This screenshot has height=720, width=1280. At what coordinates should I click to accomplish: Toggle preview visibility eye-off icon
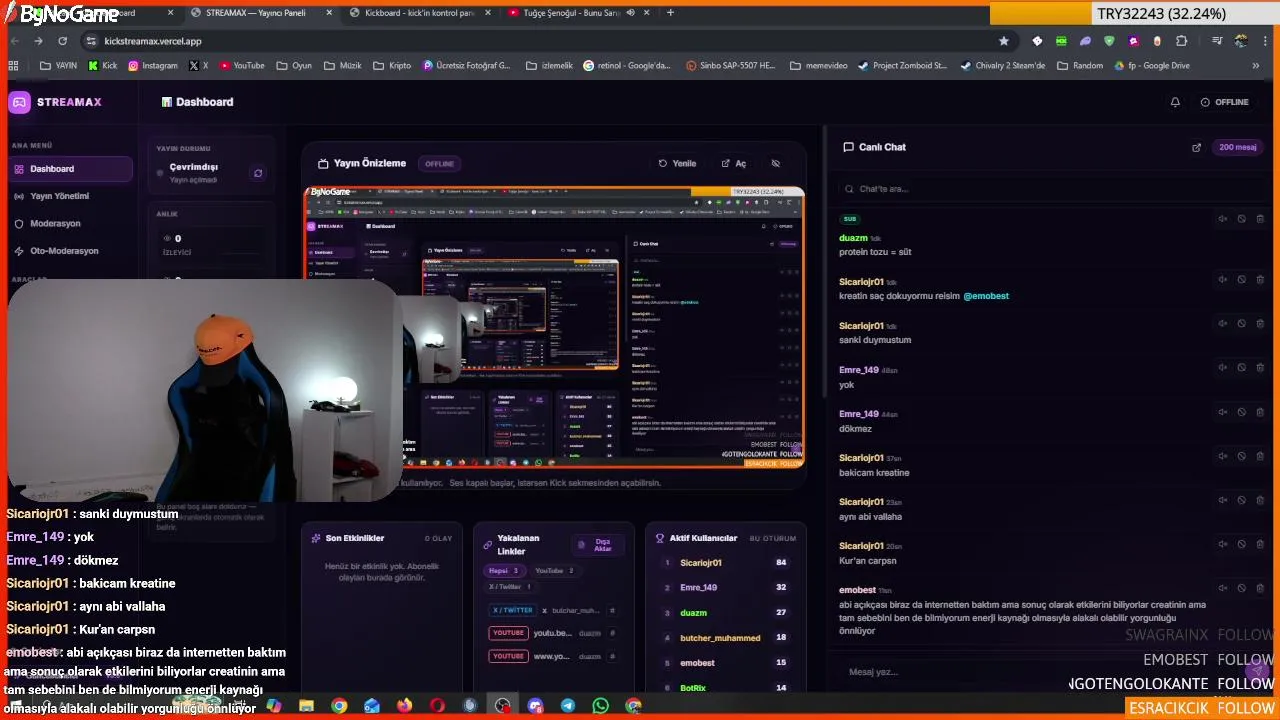(775, 163)
